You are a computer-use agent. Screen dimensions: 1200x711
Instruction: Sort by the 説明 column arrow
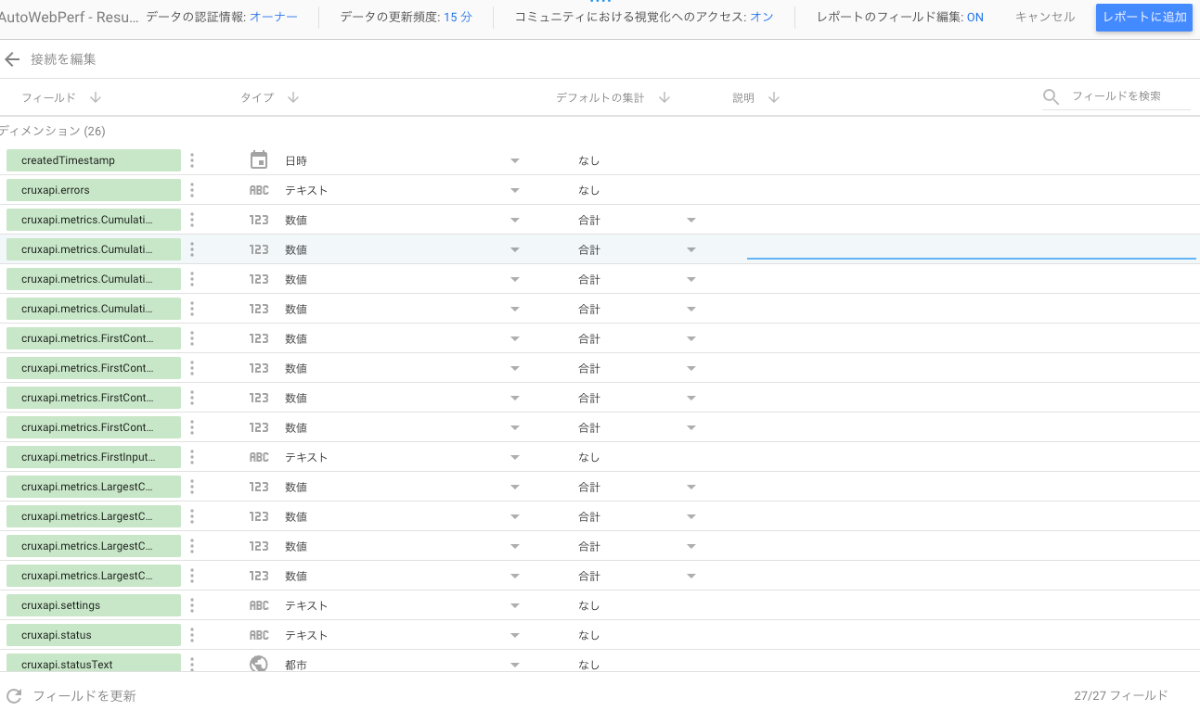773,97
